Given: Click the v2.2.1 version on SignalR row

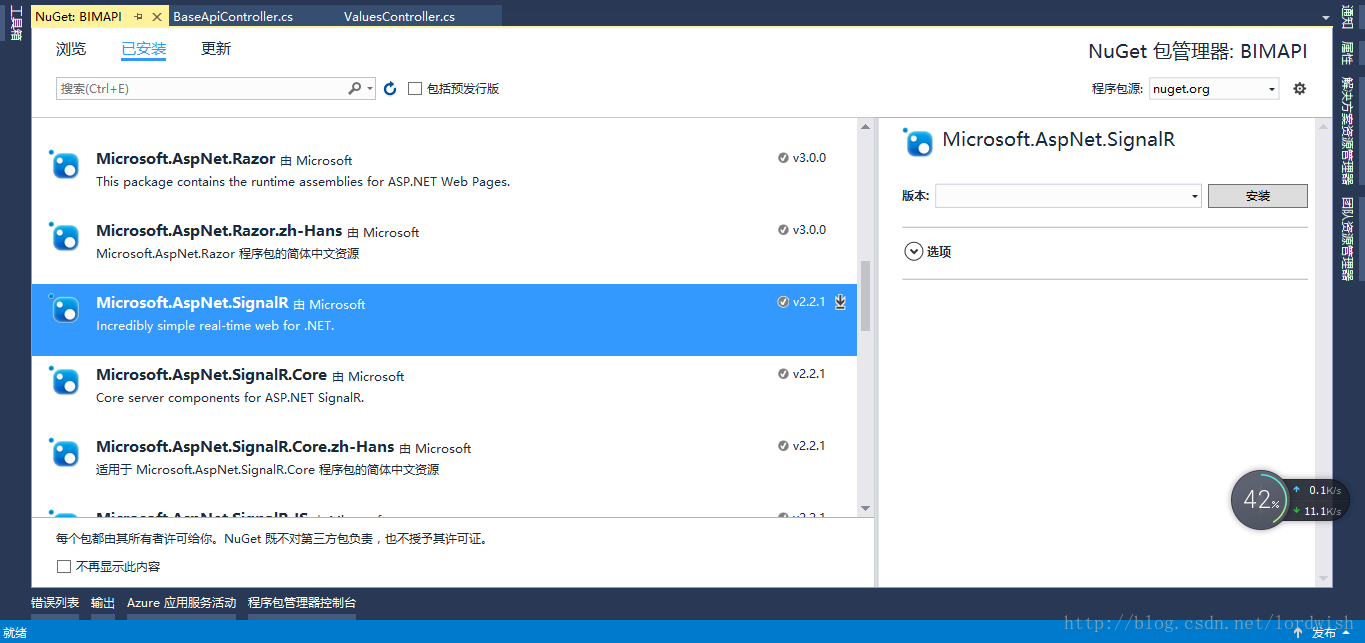Looking at the screenshot, I should pos(809,302).
